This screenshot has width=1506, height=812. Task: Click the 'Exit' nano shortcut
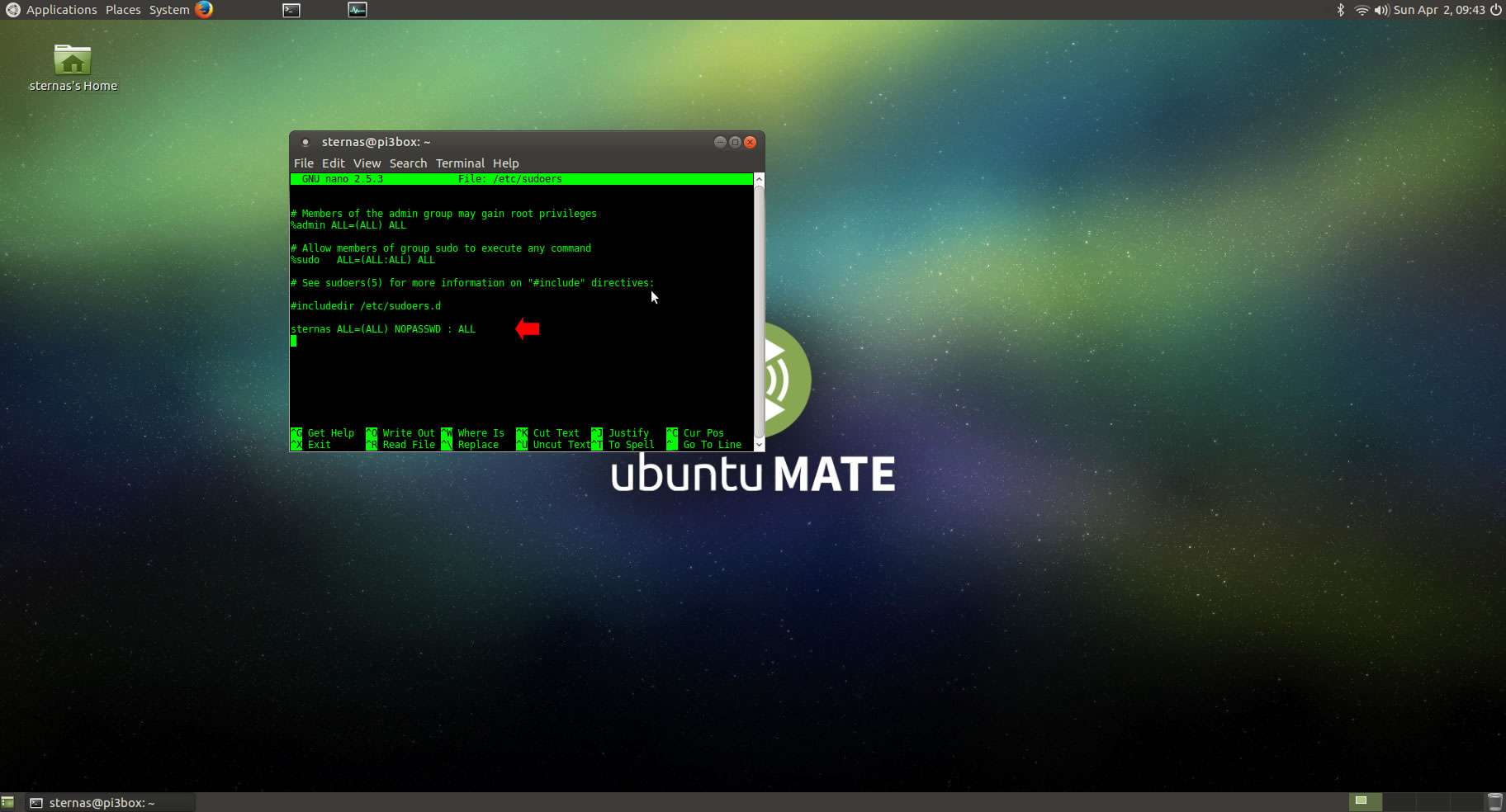pyautogui.click(x=320, y=445)
